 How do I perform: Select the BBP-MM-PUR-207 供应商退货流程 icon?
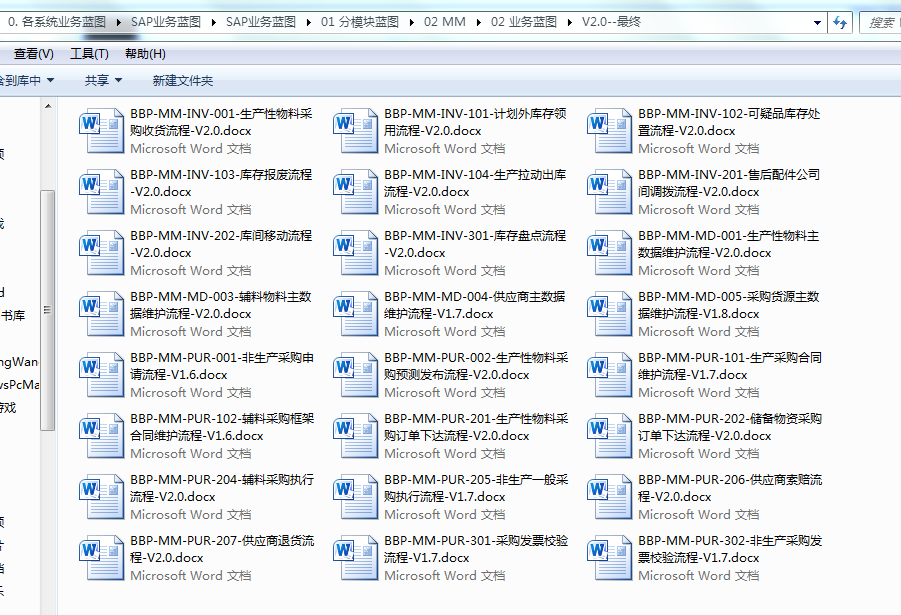point(101,558)
